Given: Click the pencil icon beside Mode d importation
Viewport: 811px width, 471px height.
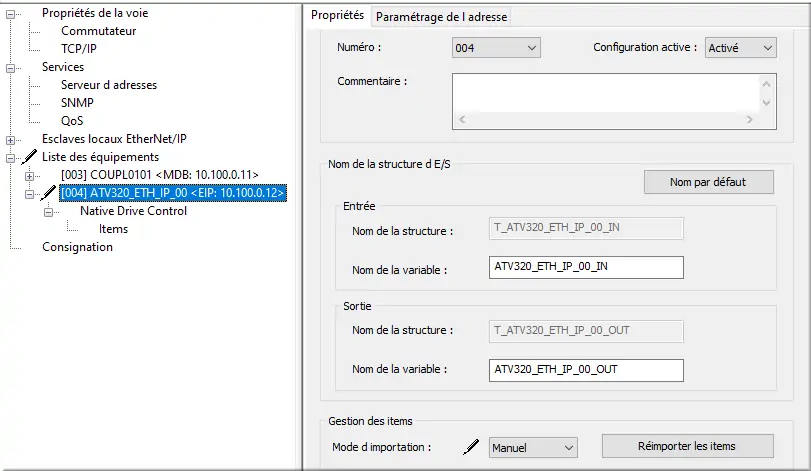Looking at the screenshot, I should point(471,447).
